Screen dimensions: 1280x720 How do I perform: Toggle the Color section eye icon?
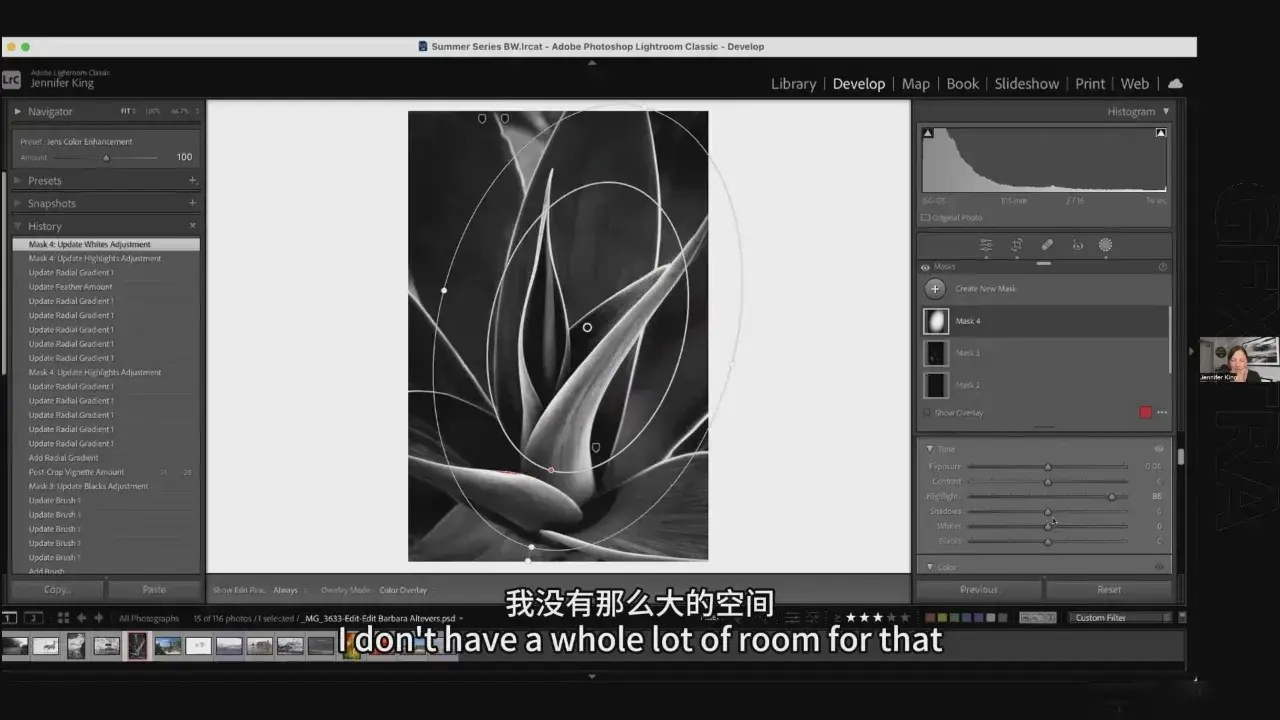click(1159, 567)
